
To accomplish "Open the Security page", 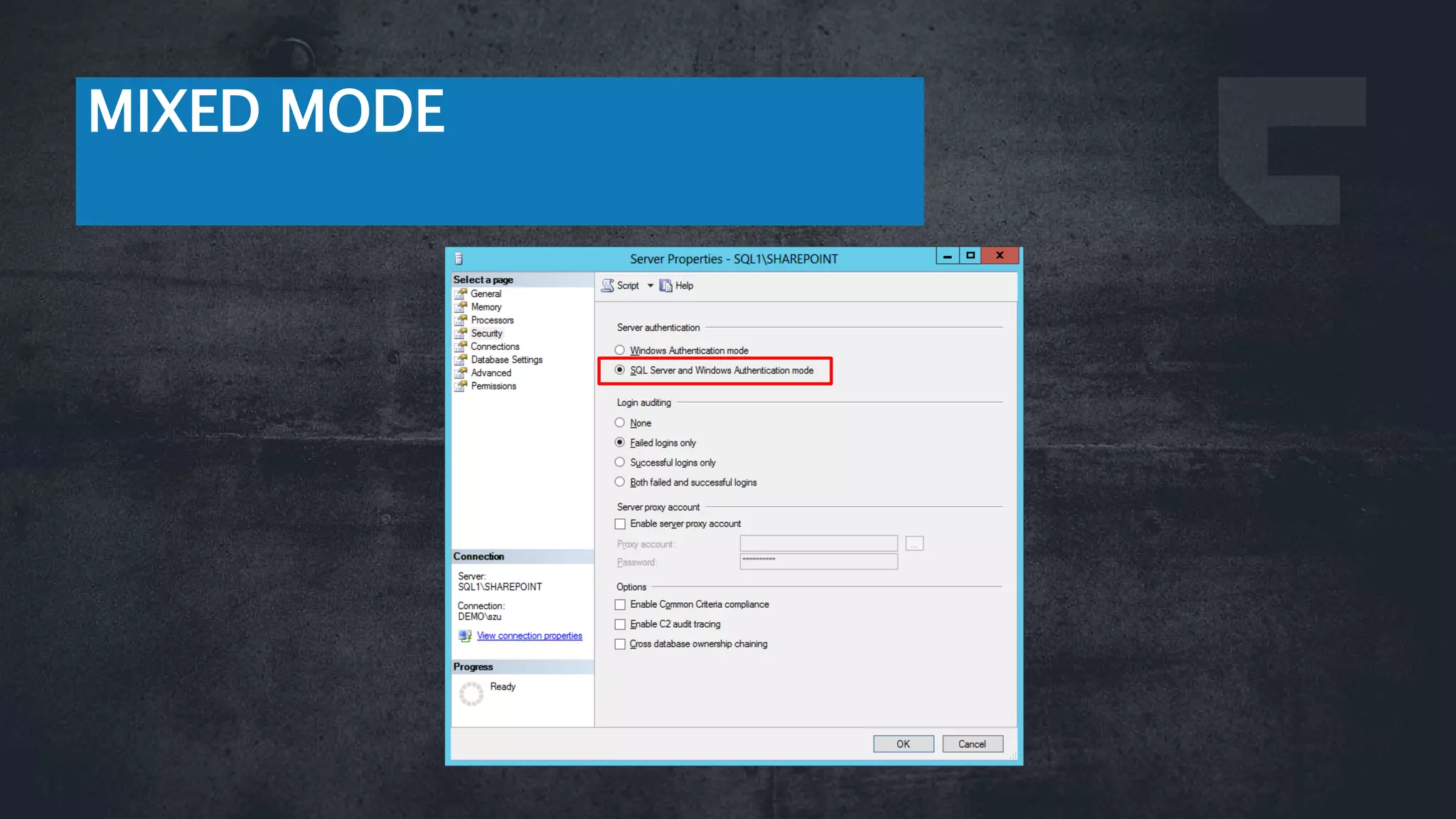I will (x=487, y=333).
